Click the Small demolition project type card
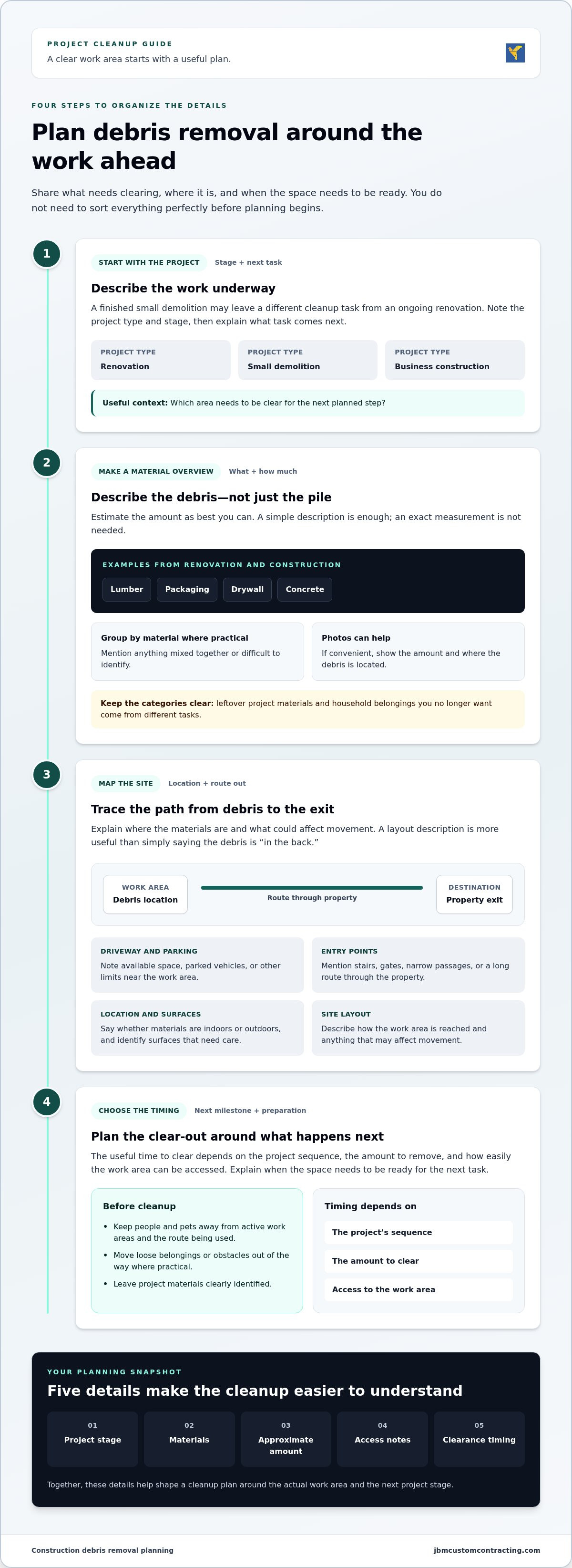The image size is (572, 1568). [x=308, y=360]
